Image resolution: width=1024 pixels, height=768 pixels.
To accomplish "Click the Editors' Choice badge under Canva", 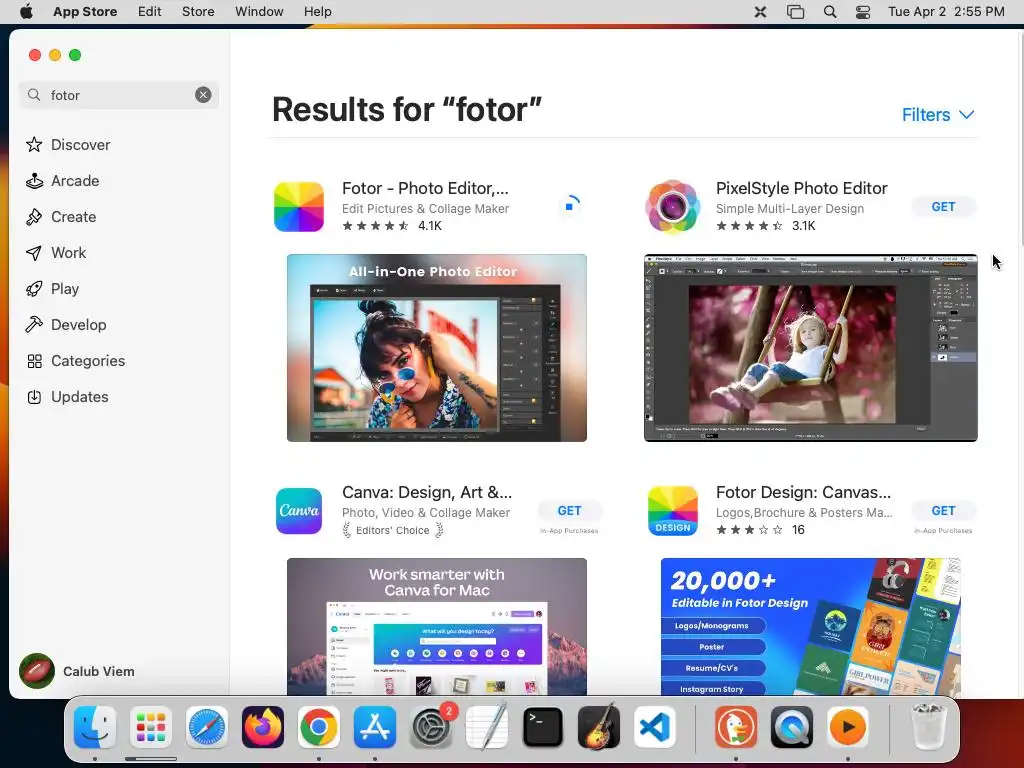I will [x=392, y=530].
